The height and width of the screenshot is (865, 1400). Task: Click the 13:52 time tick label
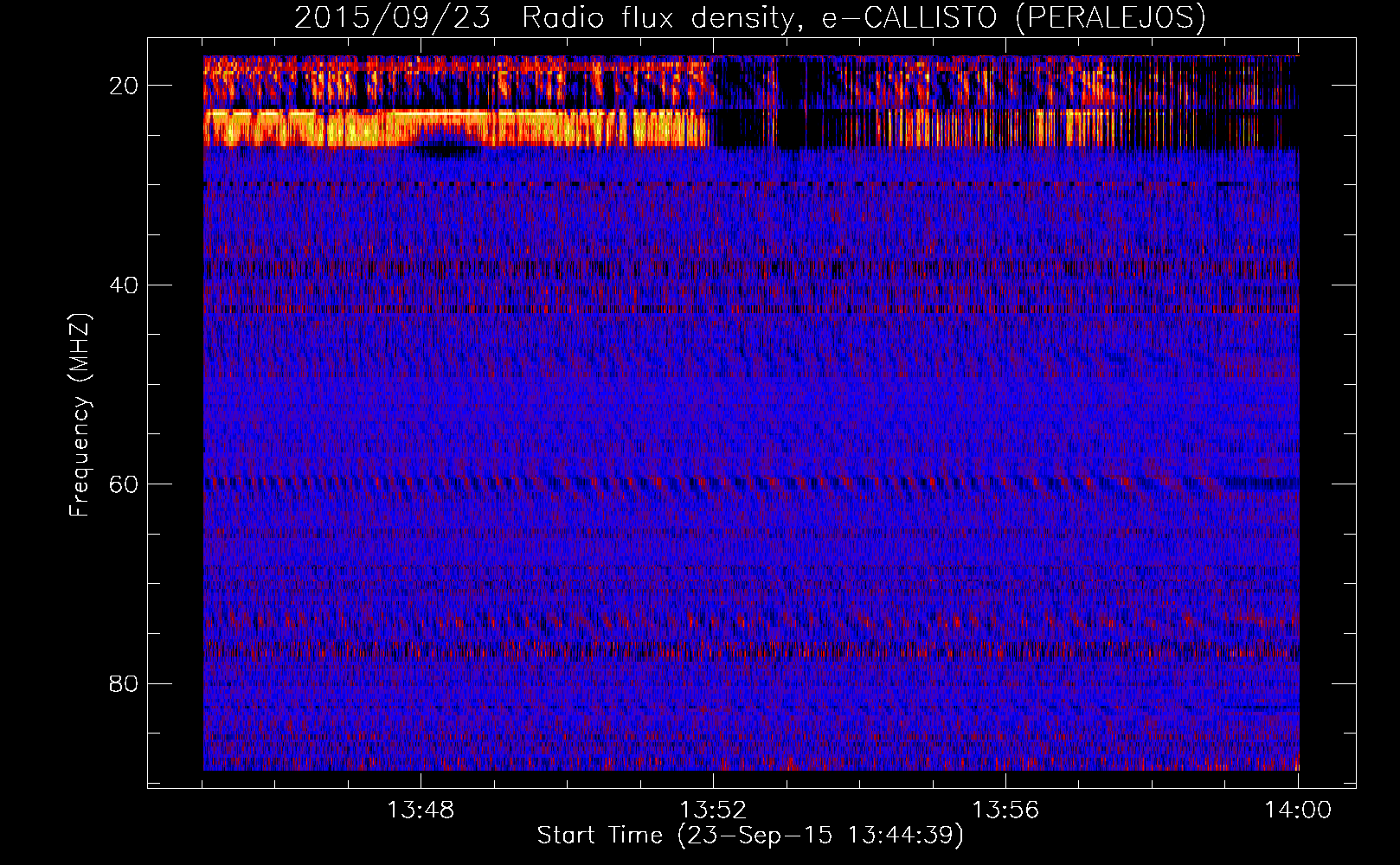point(713,811)
